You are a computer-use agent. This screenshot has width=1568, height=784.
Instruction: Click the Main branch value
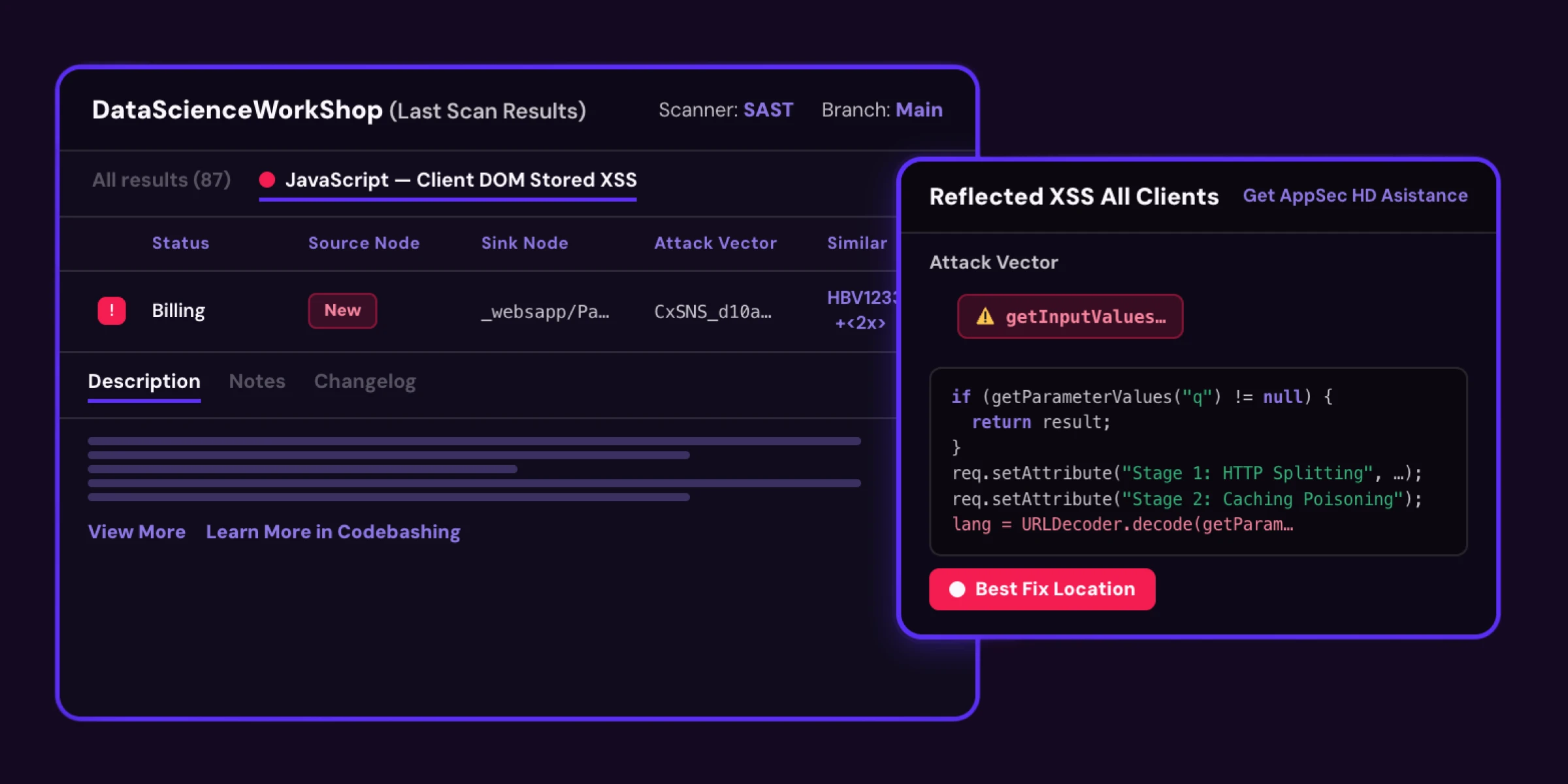tap(919, 110)
